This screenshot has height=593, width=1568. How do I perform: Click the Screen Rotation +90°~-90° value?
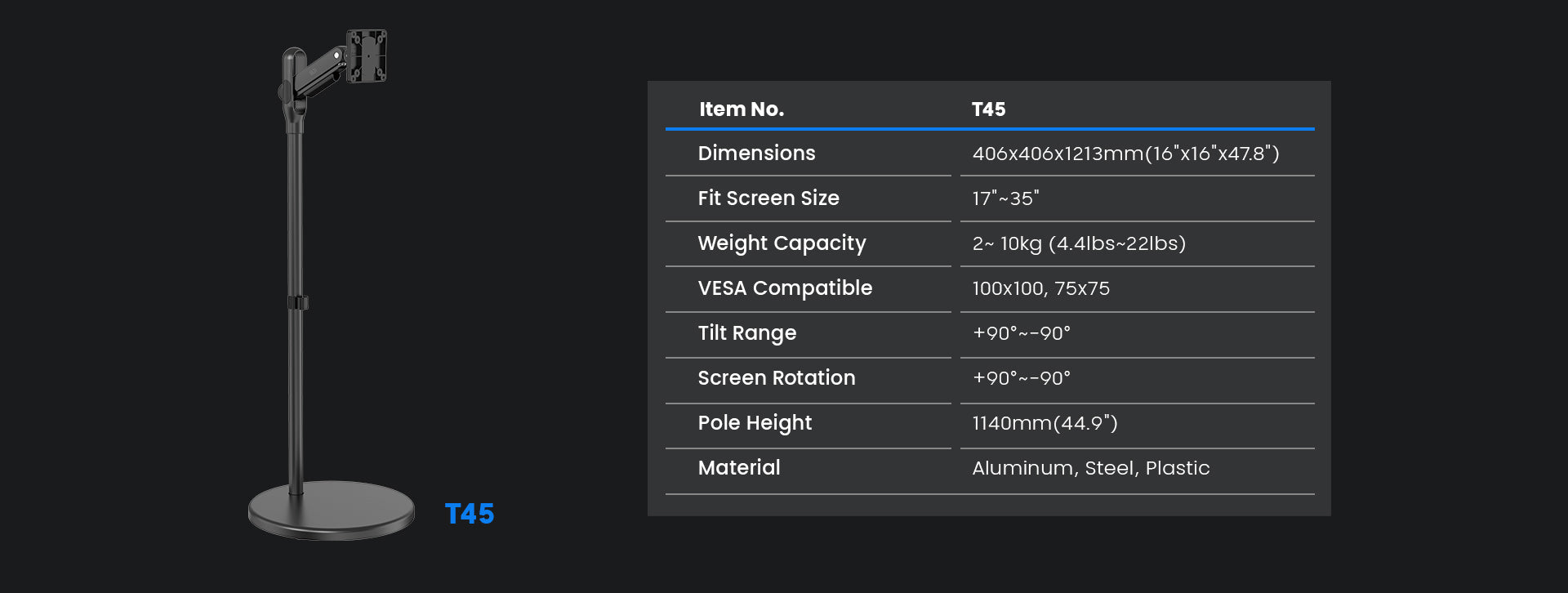(1021, 378)
